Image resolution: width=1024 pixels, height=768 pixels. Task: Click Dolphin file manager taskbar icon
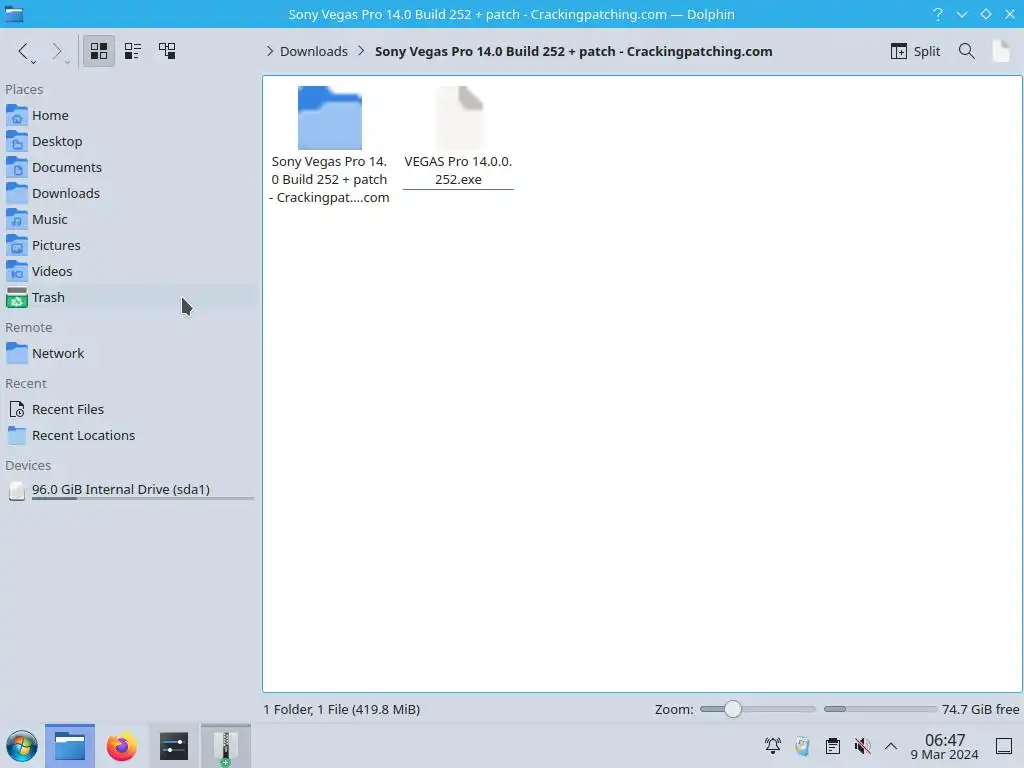pos(70,746)
